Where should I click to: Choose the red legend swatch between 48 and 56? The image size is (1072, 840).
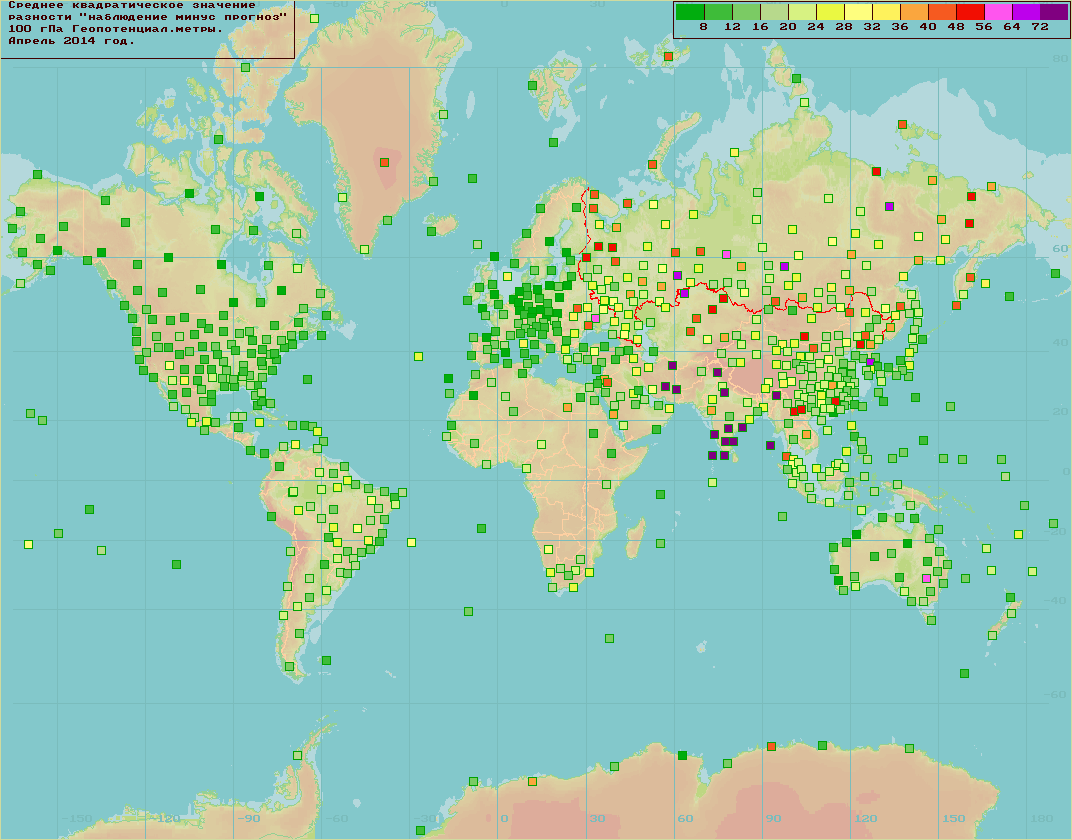pos(970,12)
